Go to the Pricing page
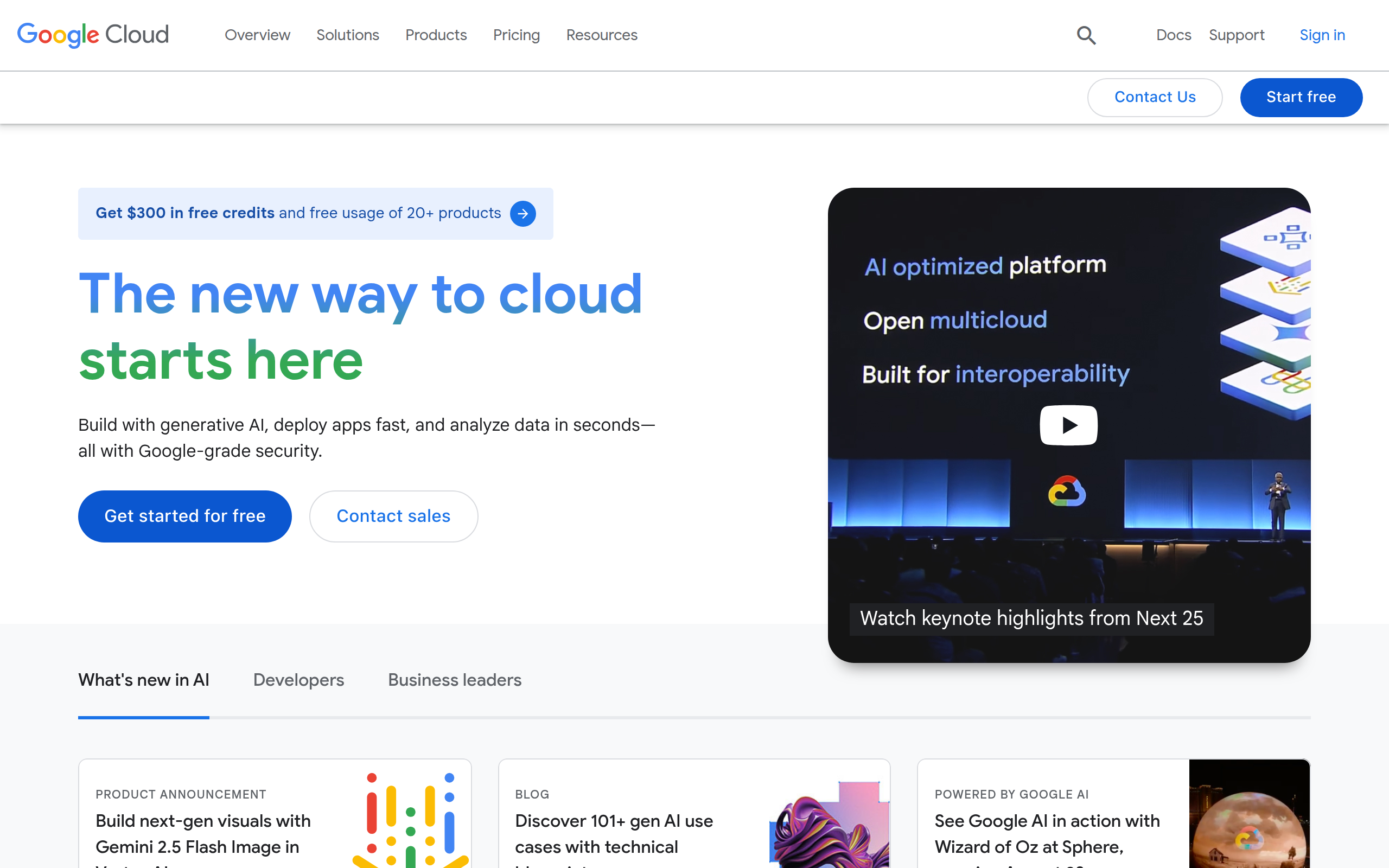Screen dimensions: 1389x868 point(517,35)
